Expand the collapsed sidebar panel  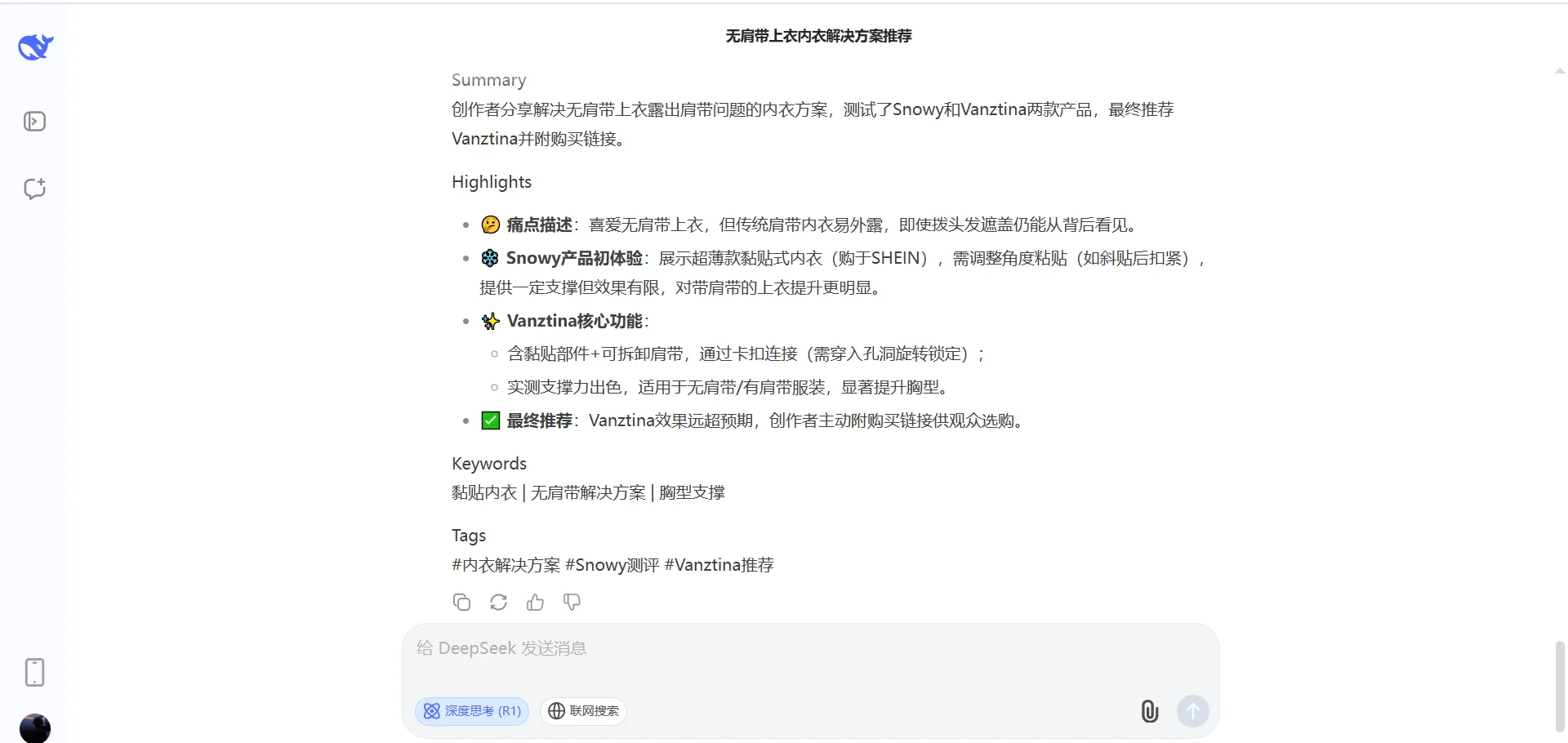33,121
